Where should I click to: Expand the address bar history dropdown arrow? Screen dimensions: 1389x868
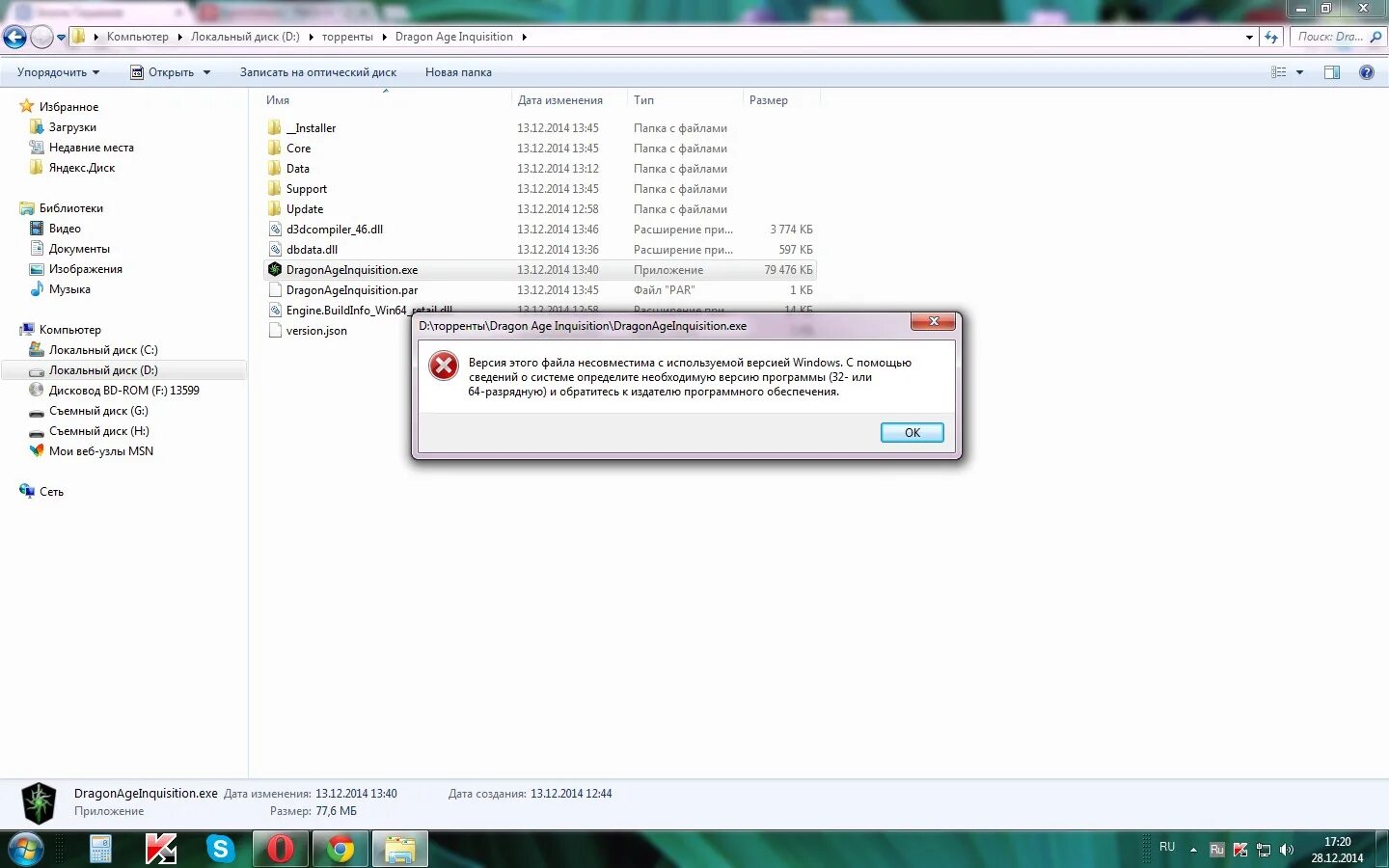[1249, 38]
